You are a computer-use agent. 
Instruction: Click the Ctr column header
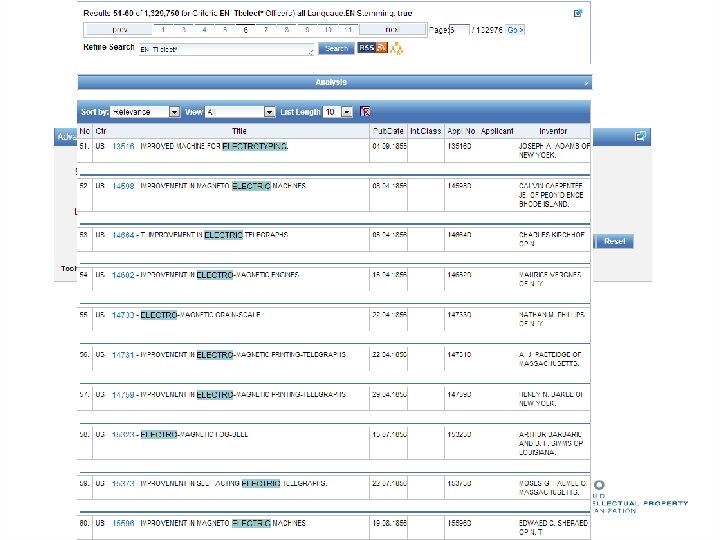click(101, 131)
